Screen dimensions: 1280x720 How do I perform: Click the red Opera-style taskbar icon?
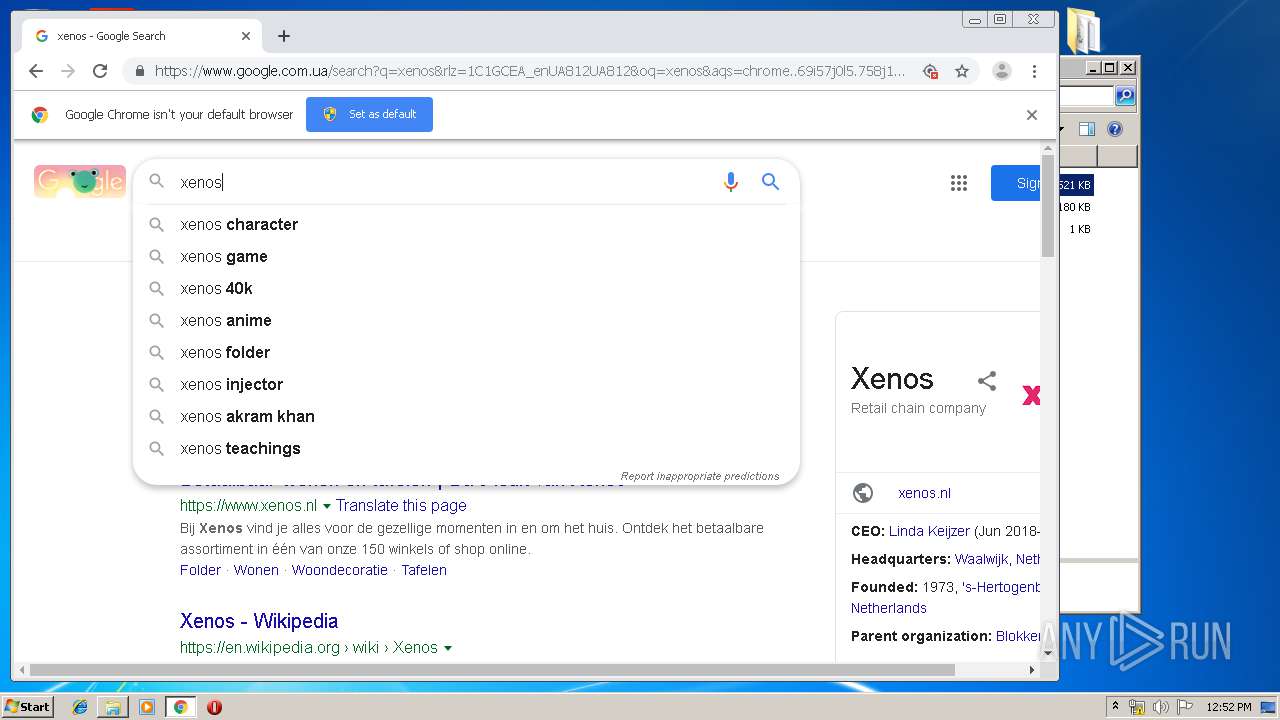coord(214,707)
